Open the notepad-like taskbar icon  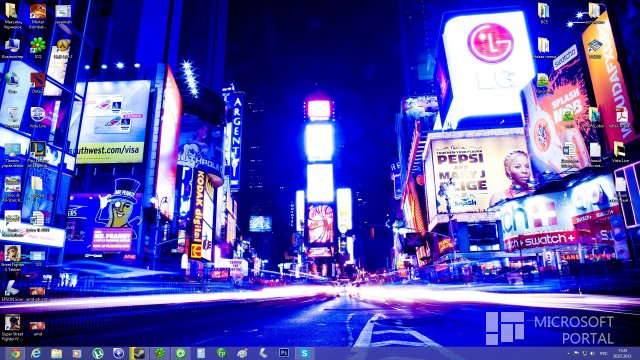click(201, 353)
